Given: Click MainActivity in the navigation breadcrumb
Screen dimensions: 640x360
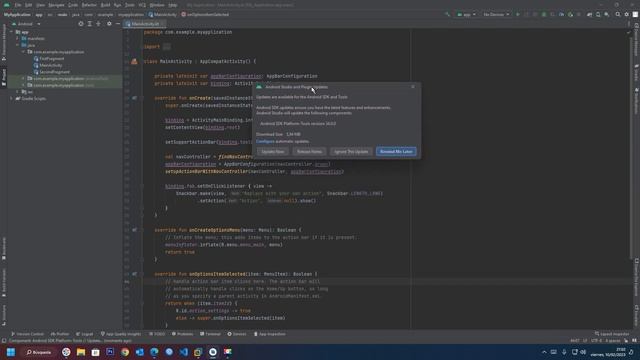Looking at the screenshot, I should pyautogui.click(x=162, y=14).
